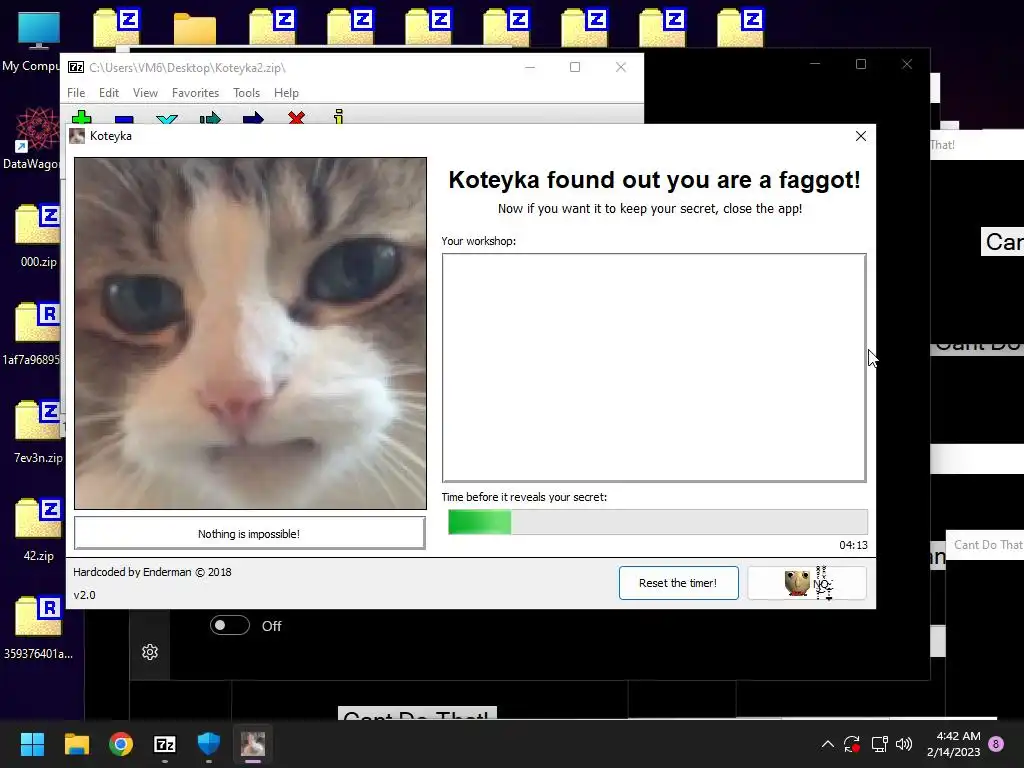Image resolution: width=1024 pixels, height=768 pixels.
Task: Select the 000.zip desktop archive
Action: click(x=39, y=236)
